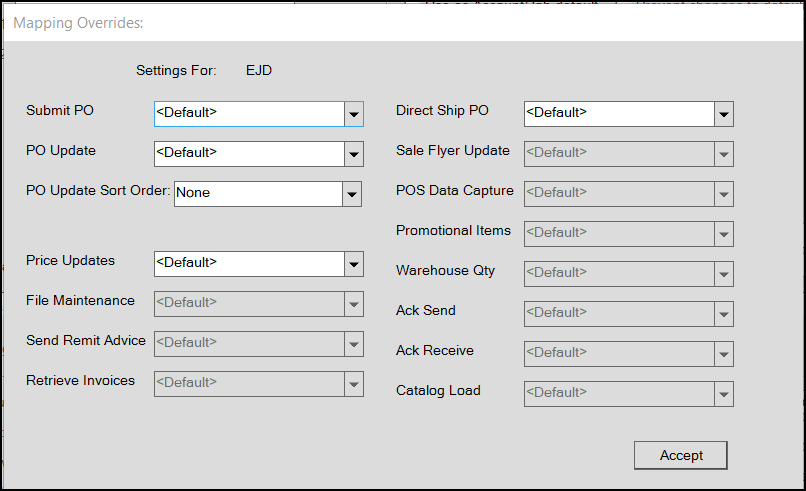The image size is (806, 491).
Task: Click the Warehouse Qty label
Action: coord(445,271)
